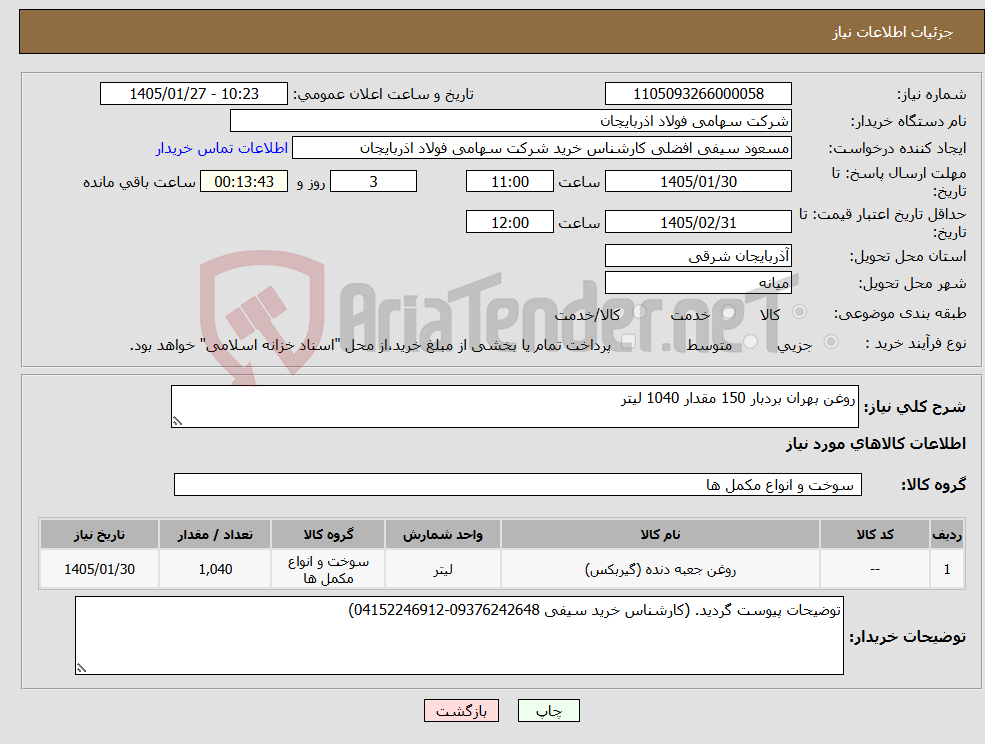Click the گروه کالا table column header
This screenshot has height=744, width=985.
tap(328, 534)
